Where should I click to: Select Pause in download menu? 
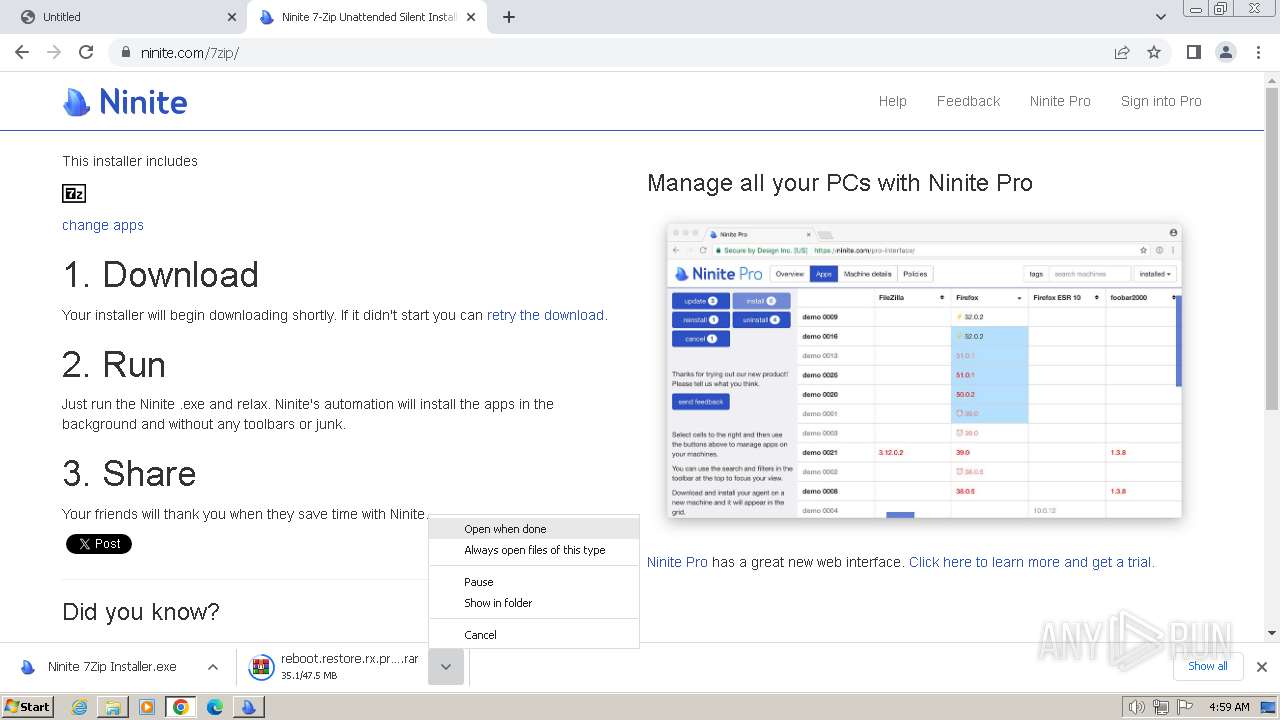click(534, 582)
